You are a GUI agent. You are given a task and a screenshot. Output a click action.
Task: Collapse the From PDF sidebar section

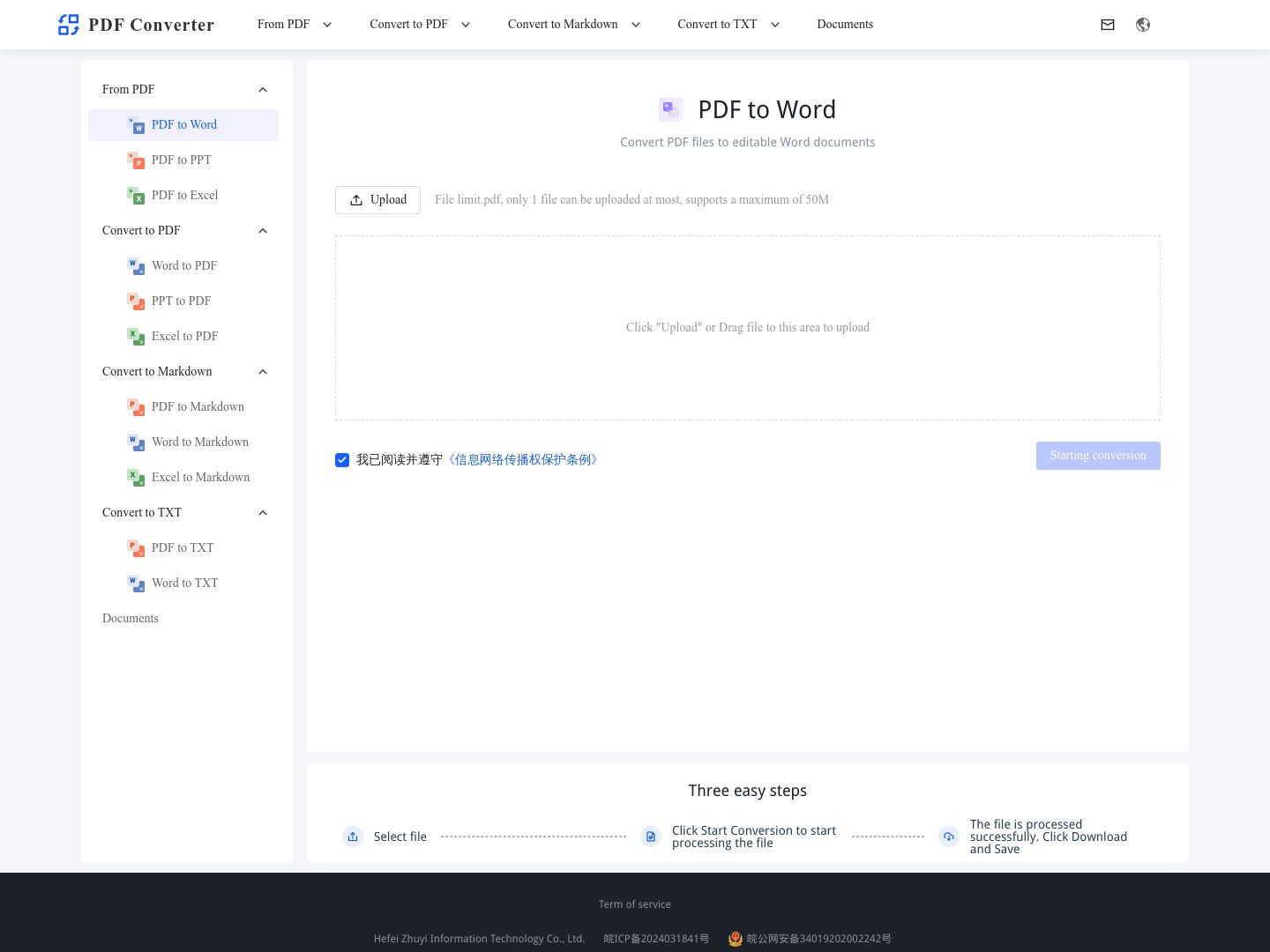263,90
